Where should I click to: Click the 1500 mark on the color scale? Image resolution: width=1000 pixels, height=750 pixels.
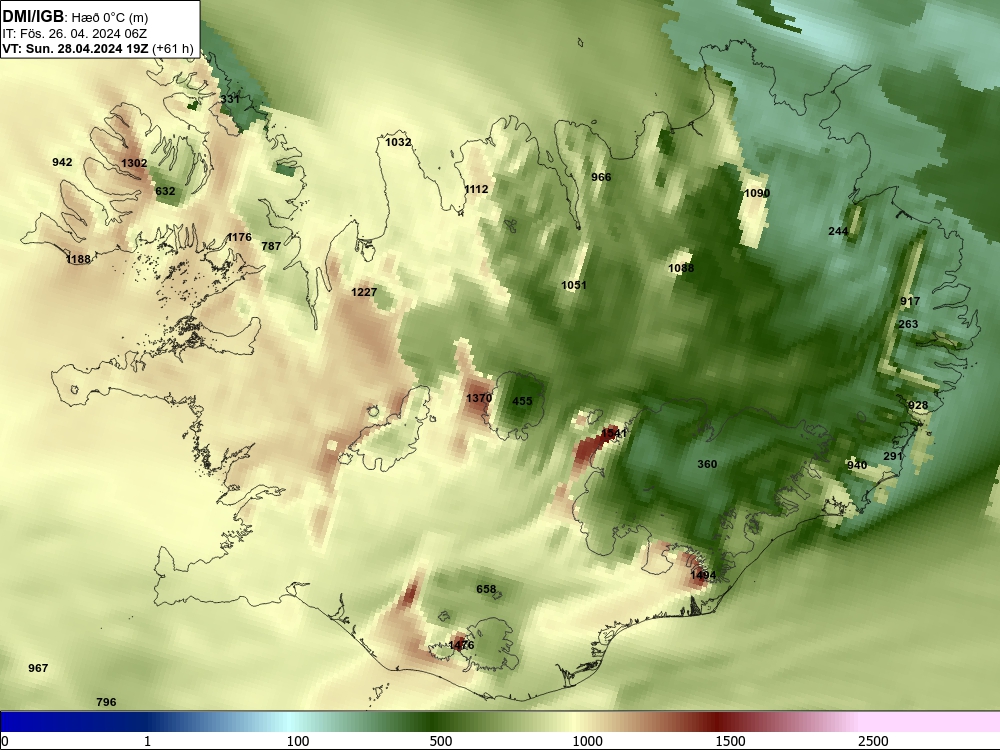(730, 741)
